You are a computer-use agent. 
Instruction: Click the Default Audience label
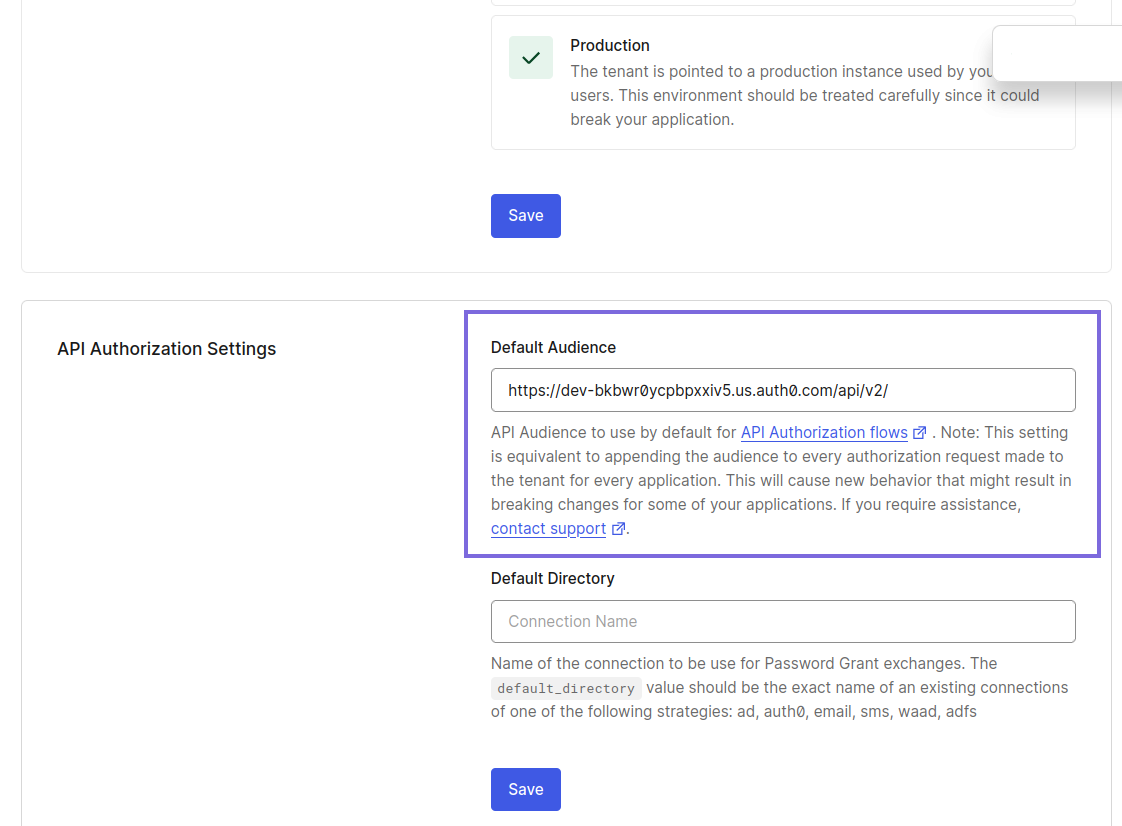[553, 347]
